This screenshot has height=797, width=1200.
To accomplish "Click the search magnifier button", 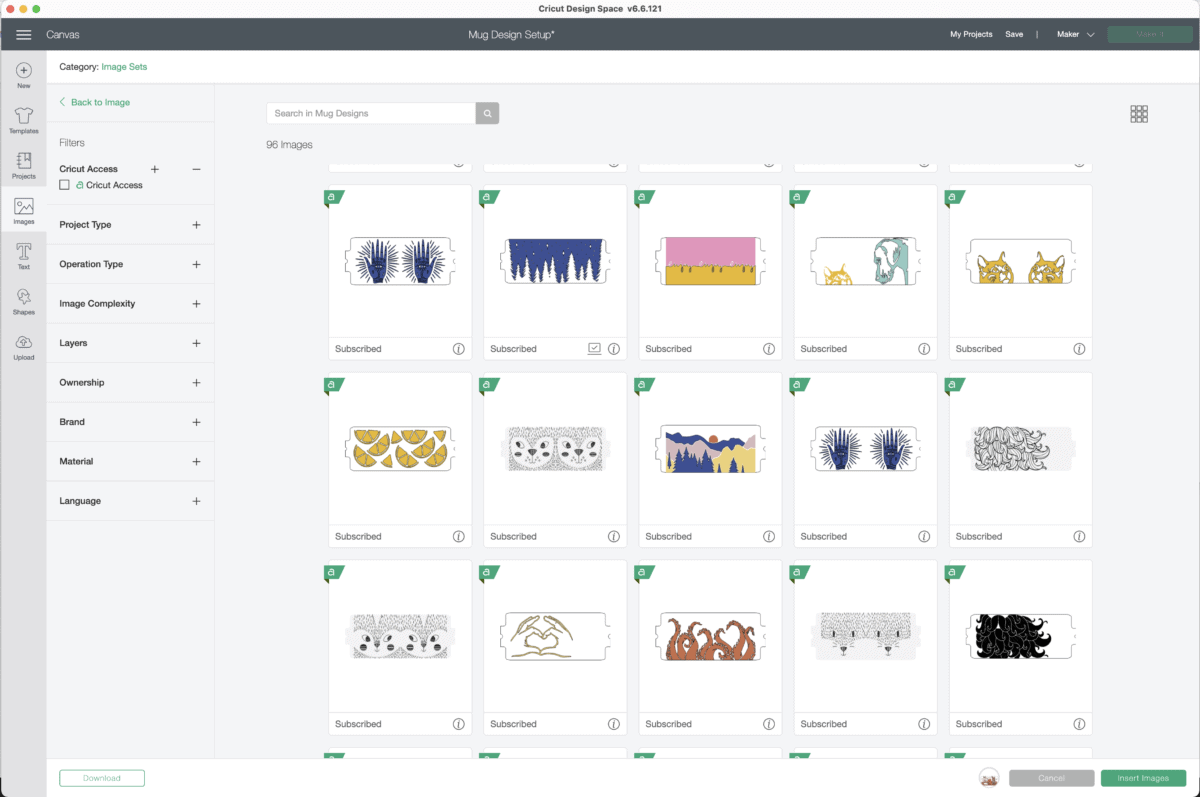I will pyautogui.click(x=487, y=114).
